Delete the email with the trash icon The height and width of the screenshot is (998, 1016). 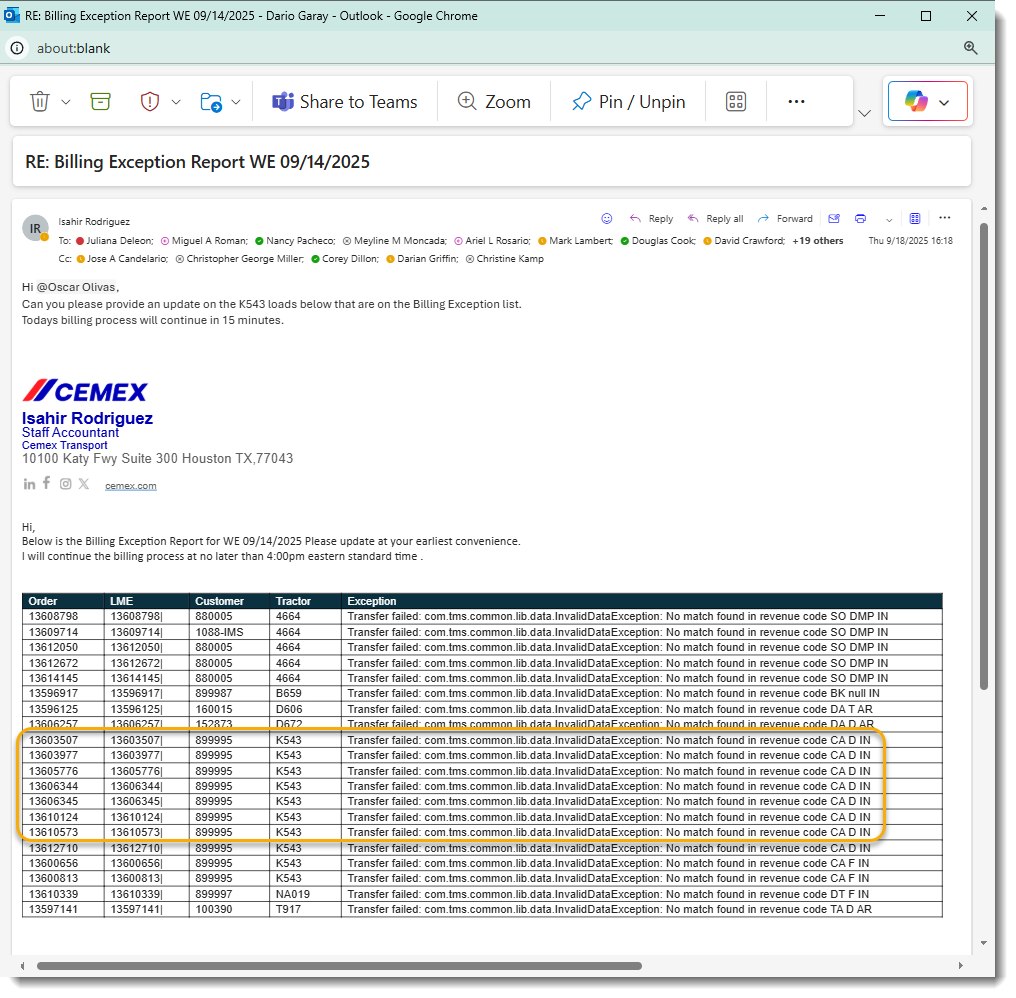click(42, 101)
